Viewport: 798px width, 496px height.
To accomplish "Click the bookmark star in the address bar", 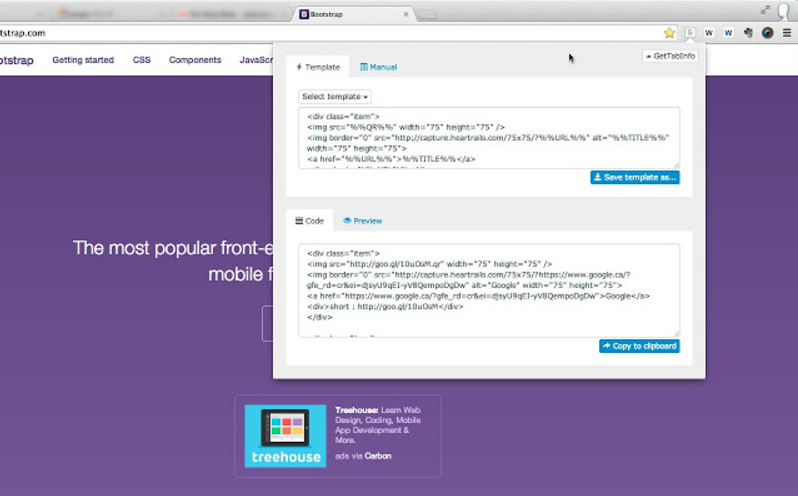I will click(669, 33).
